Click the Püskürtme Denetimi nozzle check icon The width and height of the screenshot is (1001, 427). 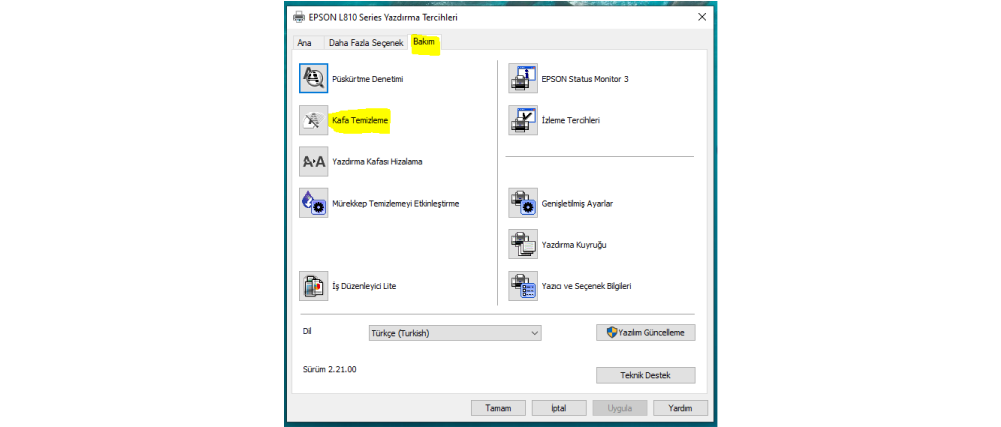[314, 78]
